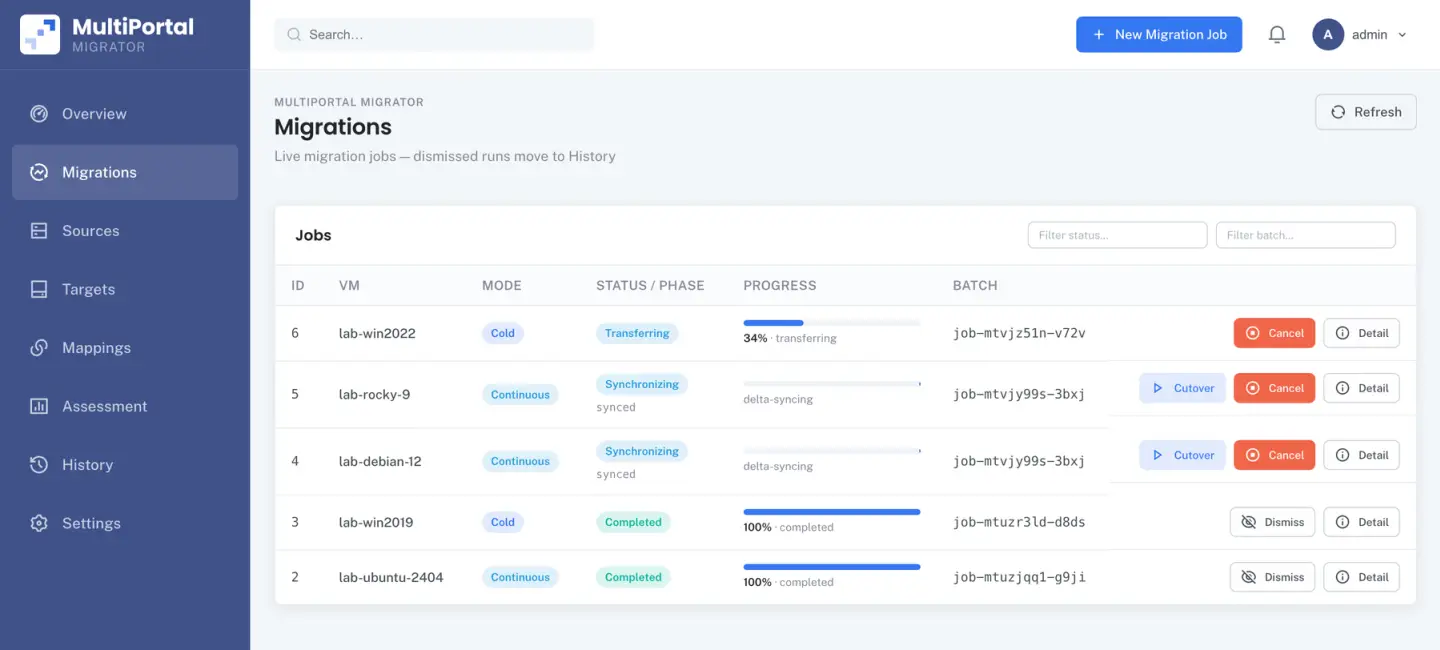Image resolution: width=1440 pixels, height=650 pixels.
Task: Click the Filter status input
Action: (x=1118, y=235)
